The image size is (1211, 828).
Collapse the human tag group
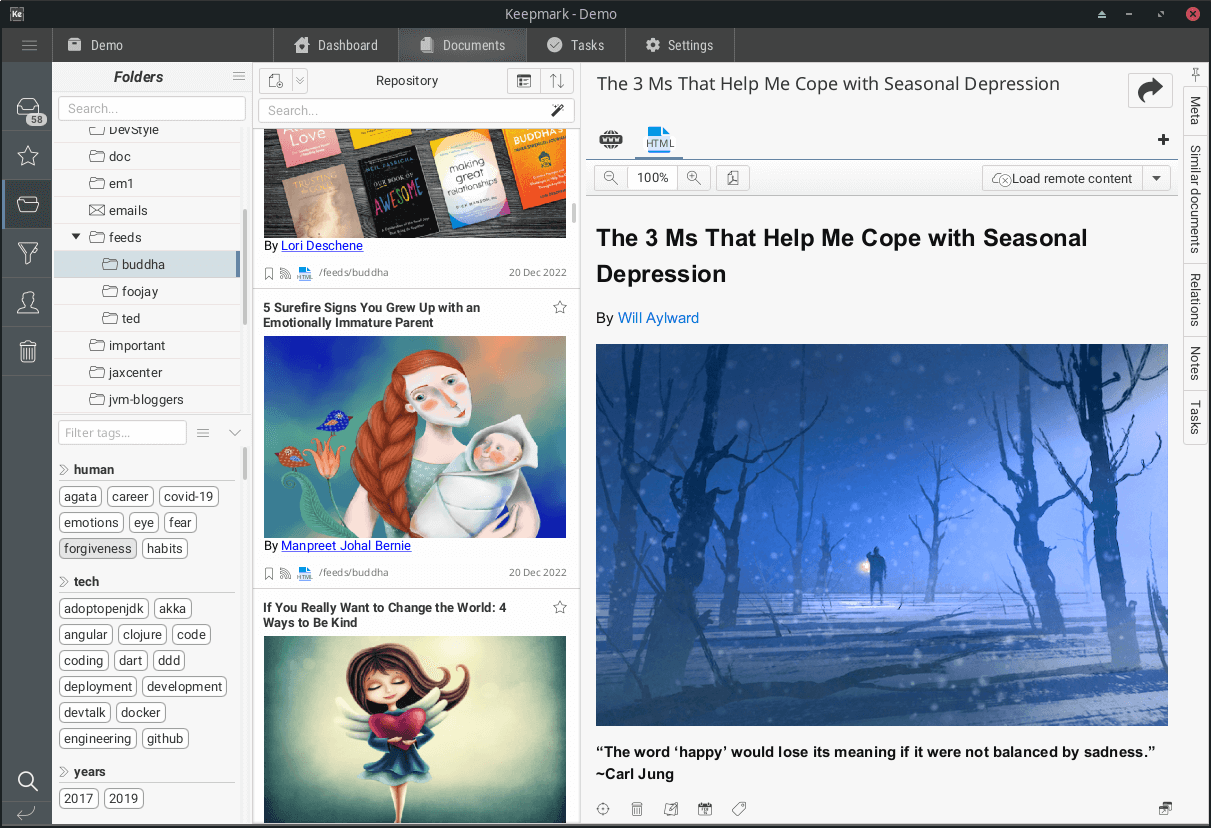tap(64, 469)
